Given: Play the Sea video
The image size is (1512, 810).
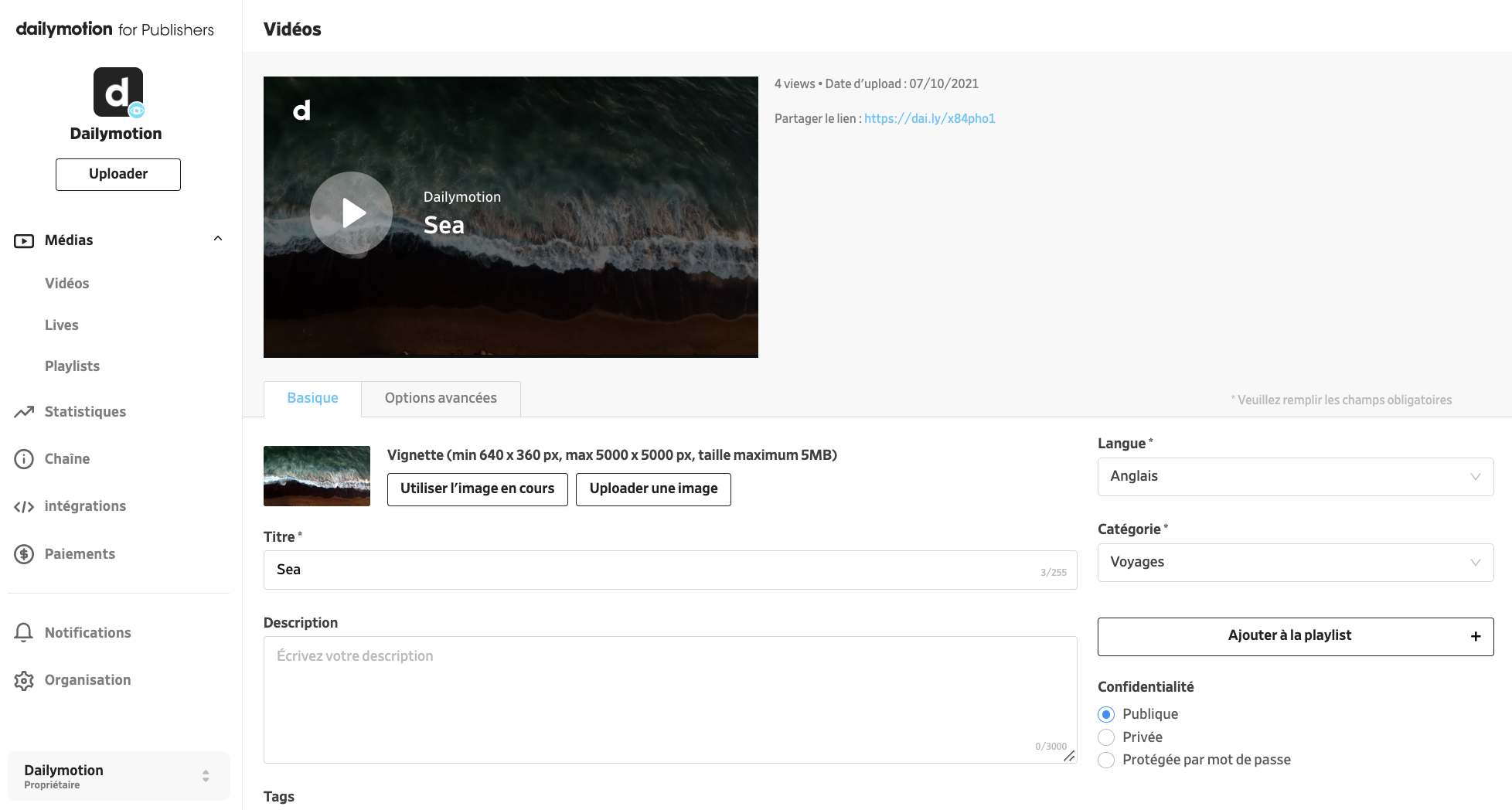Looking at the screenshot, I should point(351,213).
